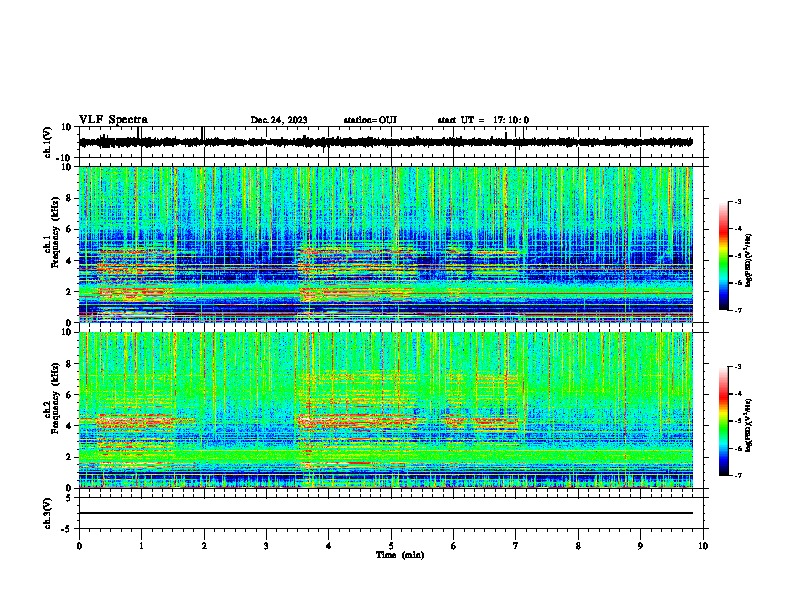
Task: Click the "-7" tick on ch.1 colorbar
Action: pyautogui.click(x=738, y=310)
